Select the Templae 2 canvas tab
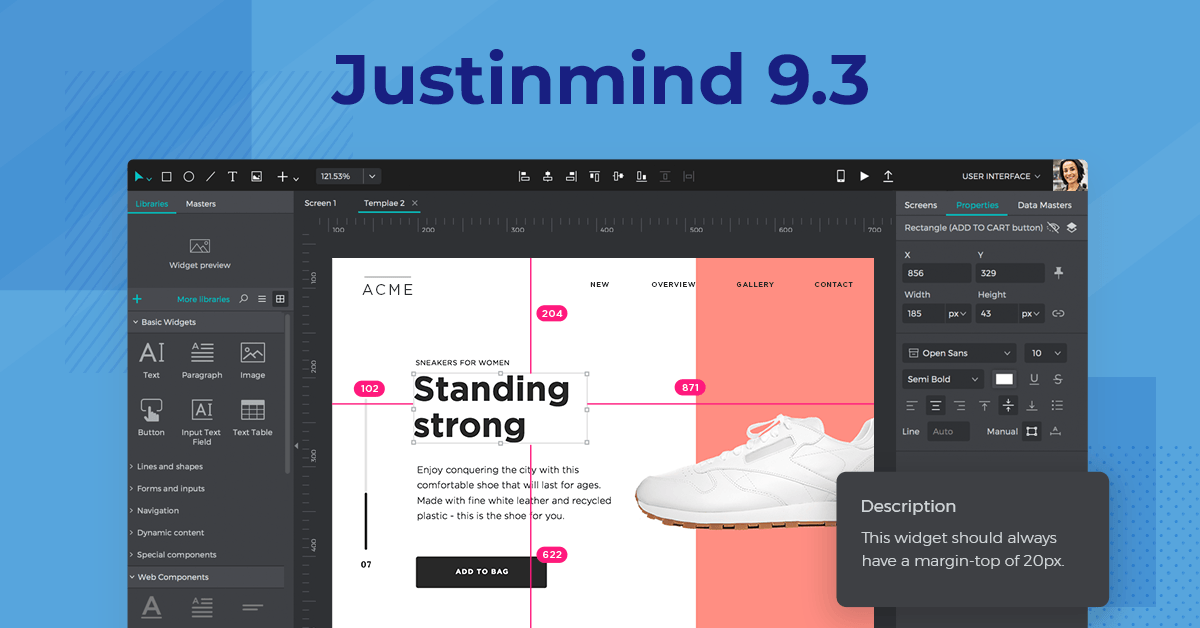Screen dimensions: 1200x628 click(384, 203)
